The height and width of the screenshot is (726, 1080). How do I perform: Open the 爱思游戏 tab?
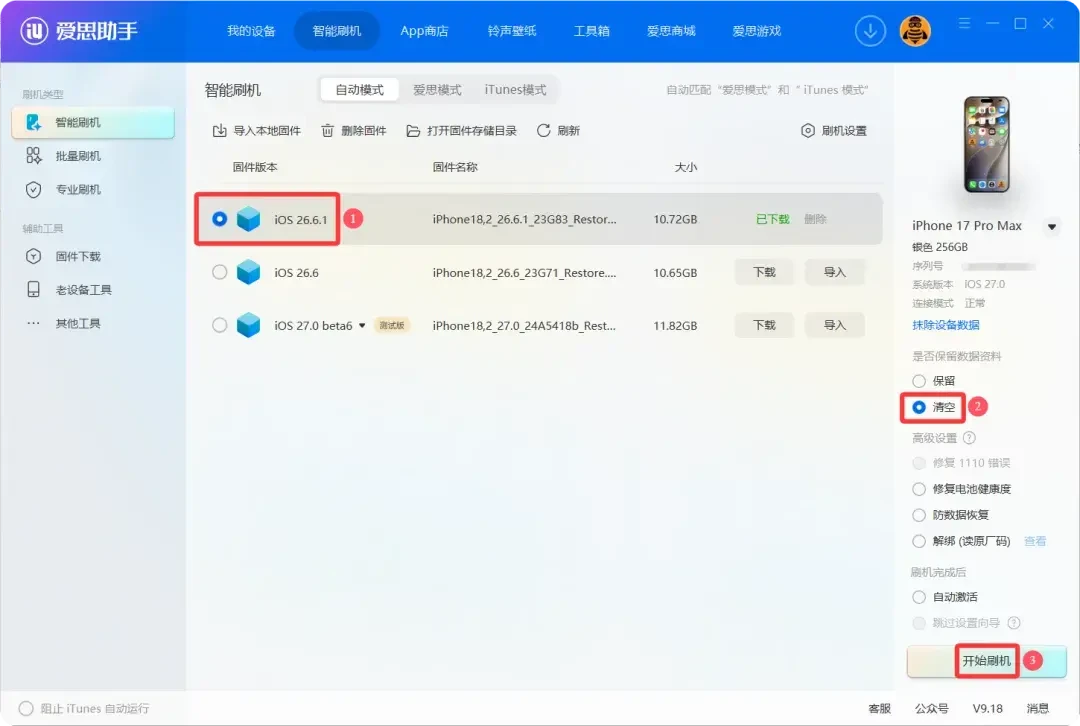pyautogui.click(x=756, y=31)
